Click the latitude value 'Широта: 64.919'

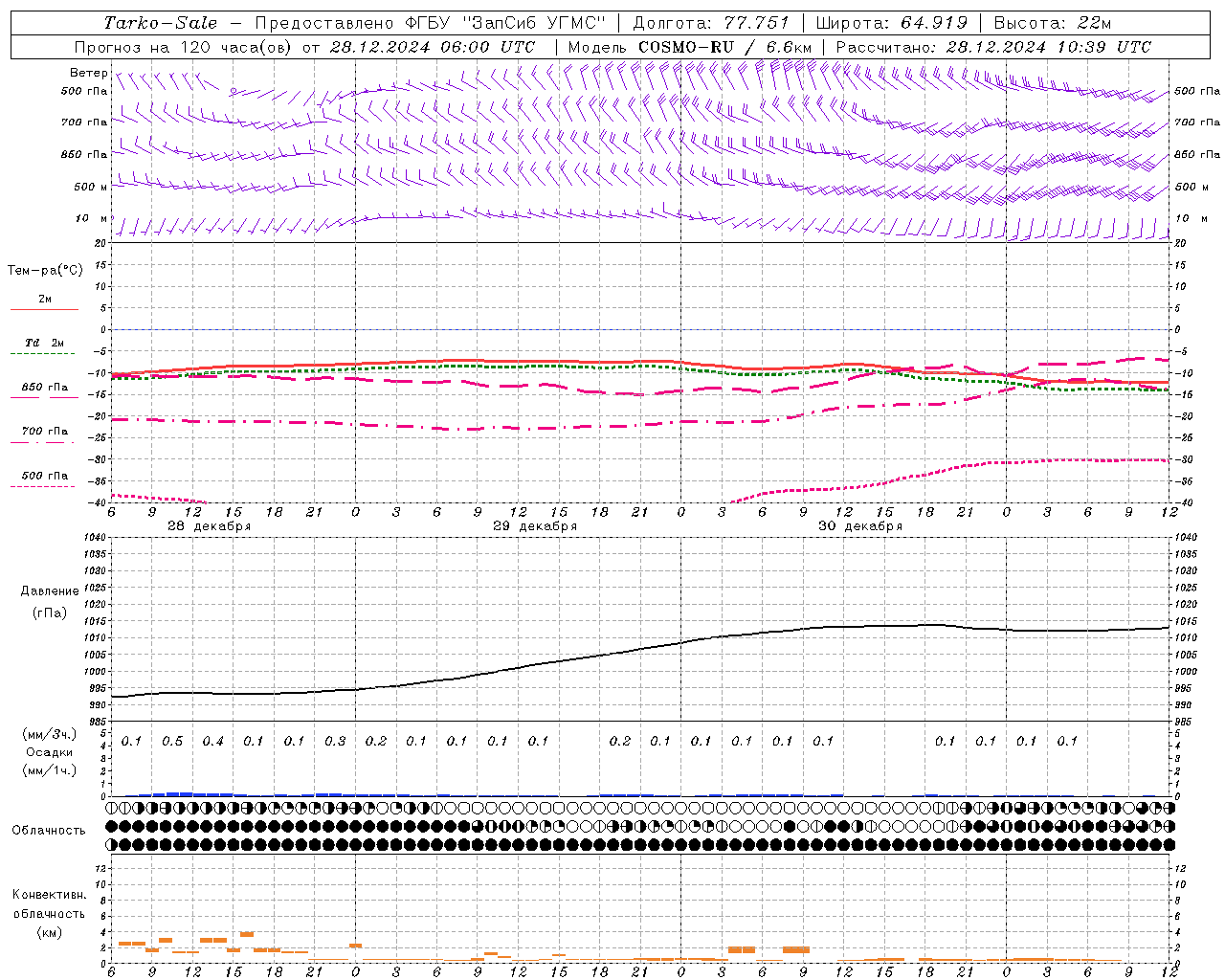tap(892, 23)
